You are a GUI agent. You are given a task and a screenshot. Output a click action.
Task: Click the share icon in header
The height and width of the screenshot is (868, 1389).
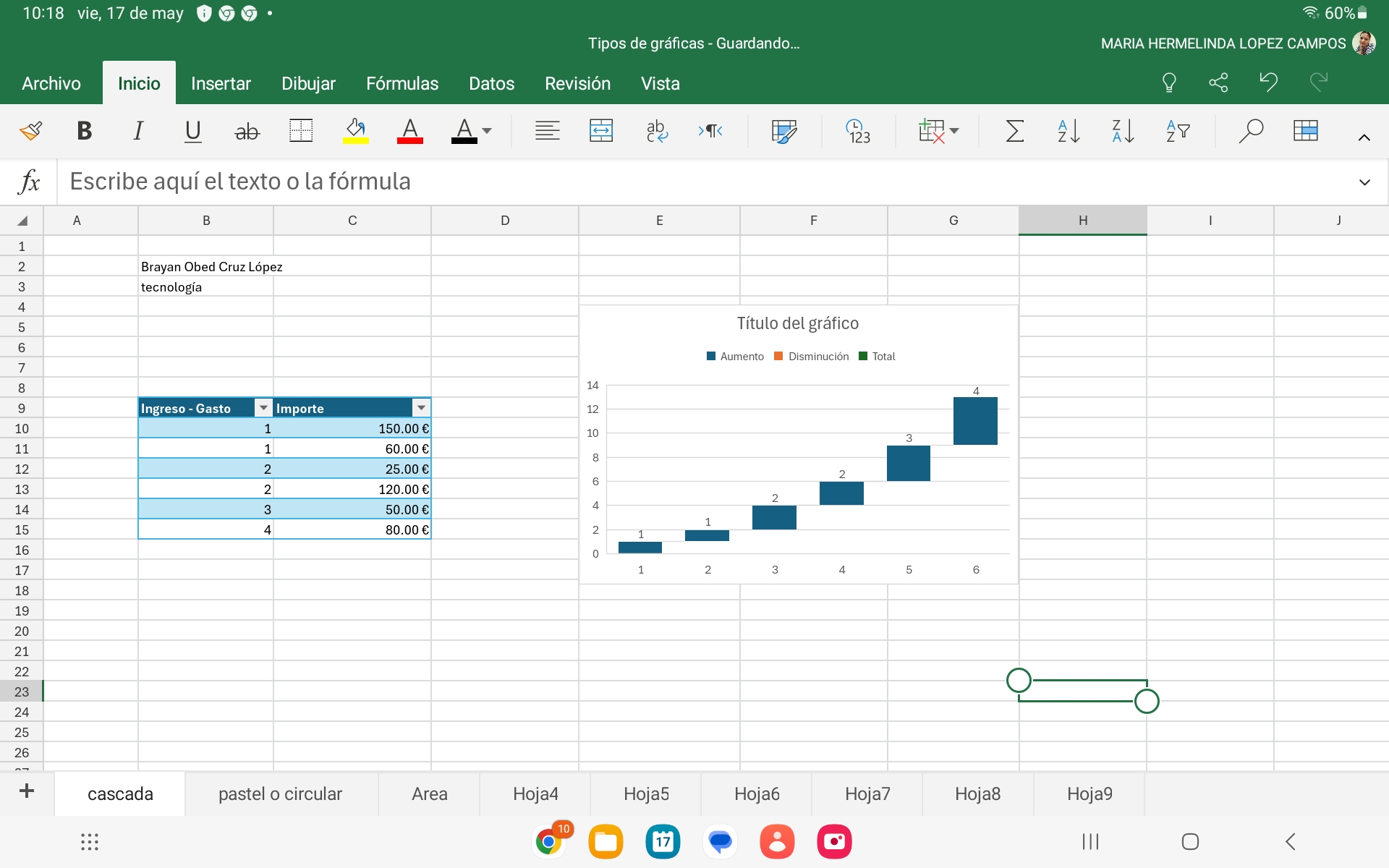coord(1218,82)
